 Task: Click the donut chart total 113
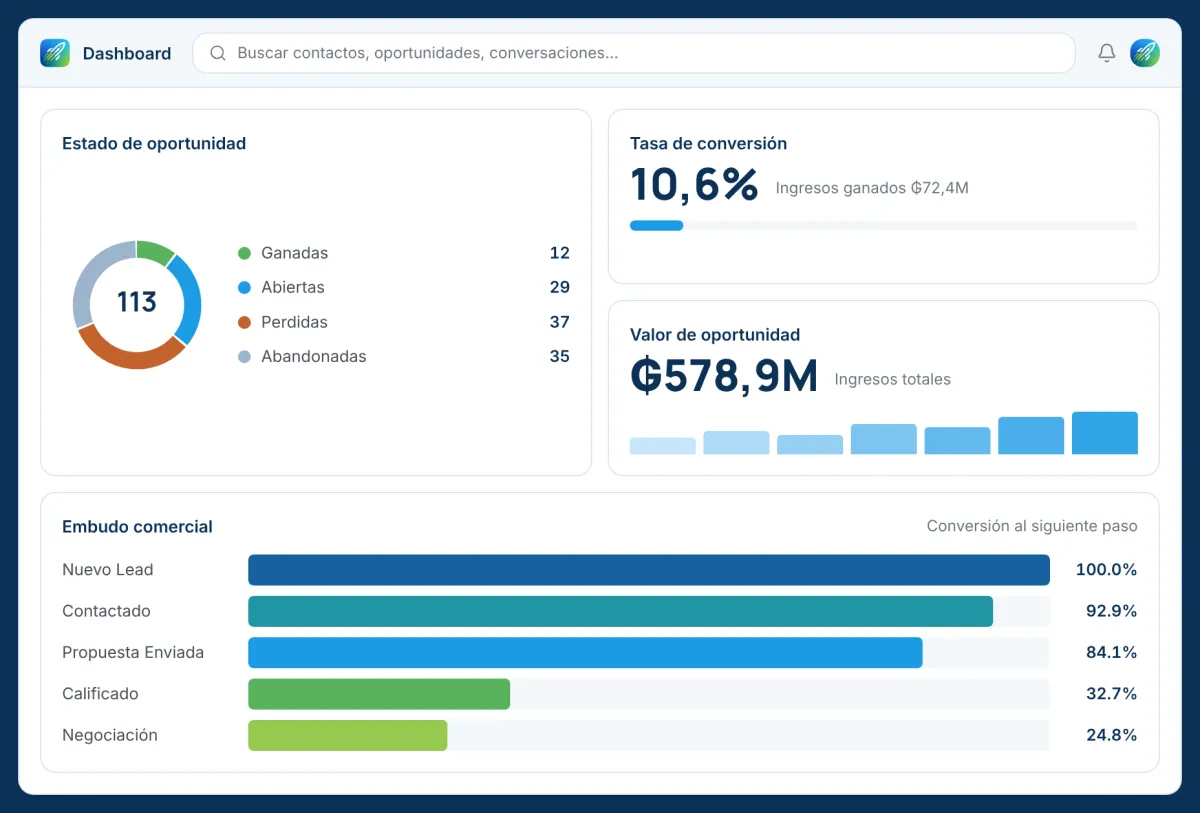point(137,302)
